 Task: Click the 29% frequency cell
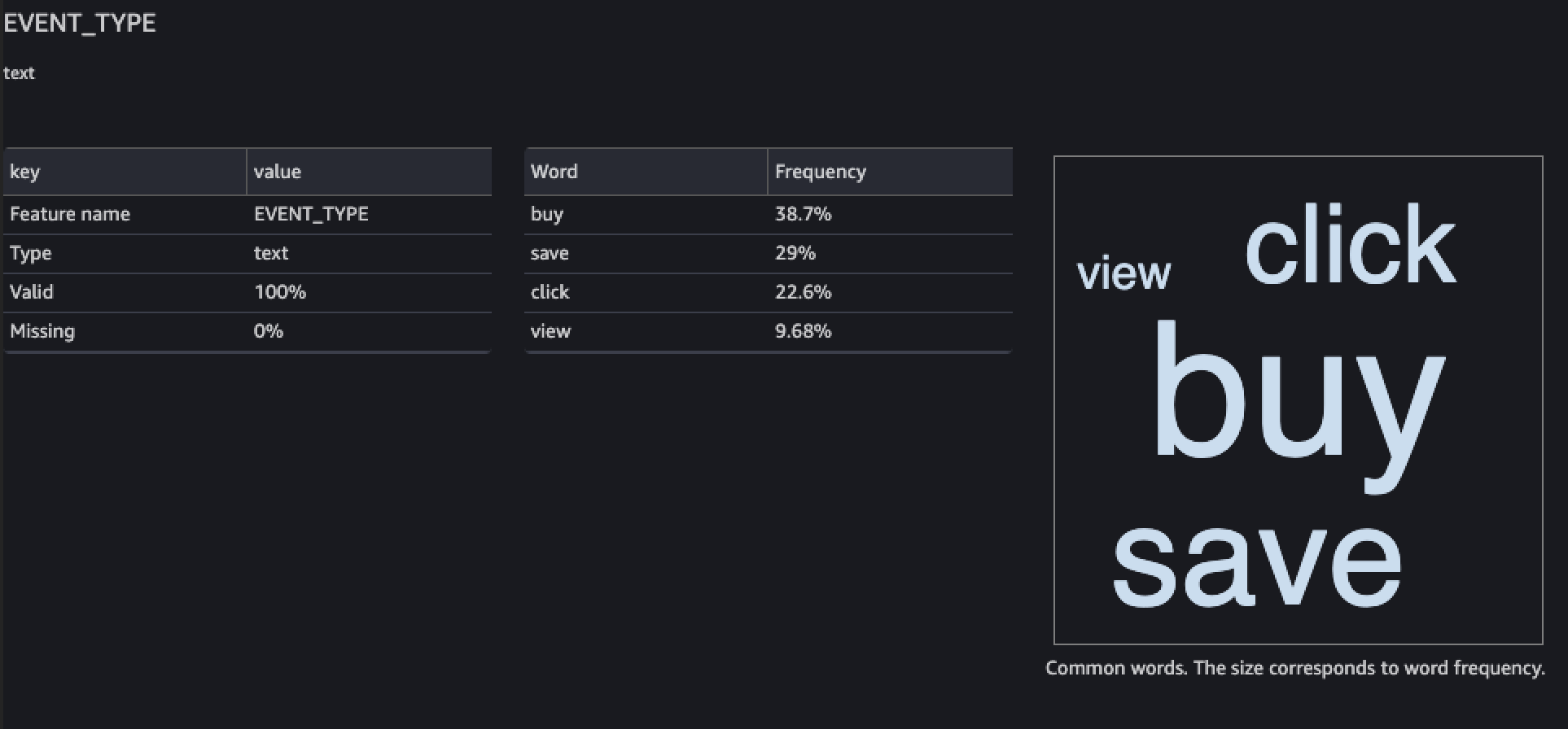click(795, 253)
